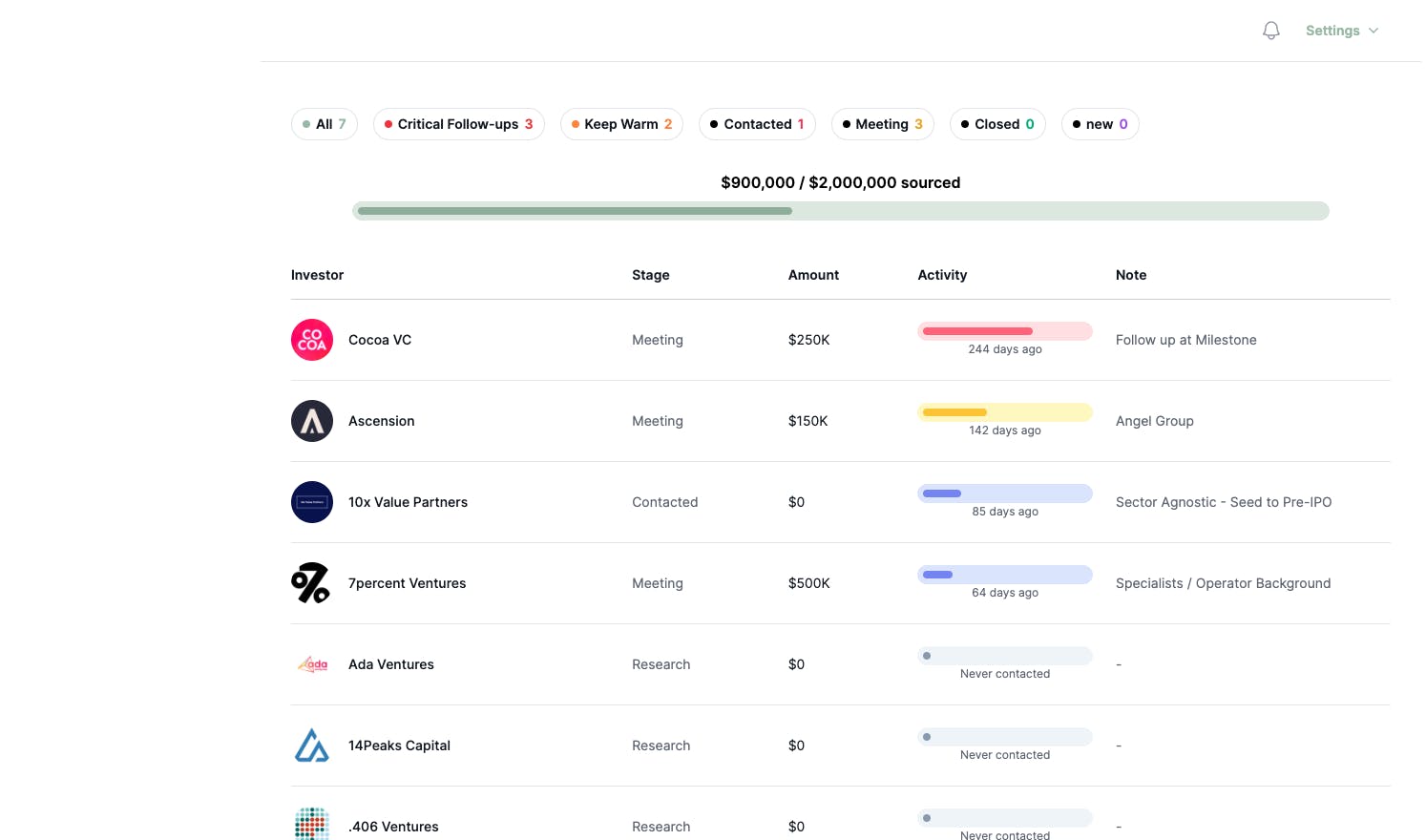Show the All investors filter
The image size is (1426, 840).
325,124
